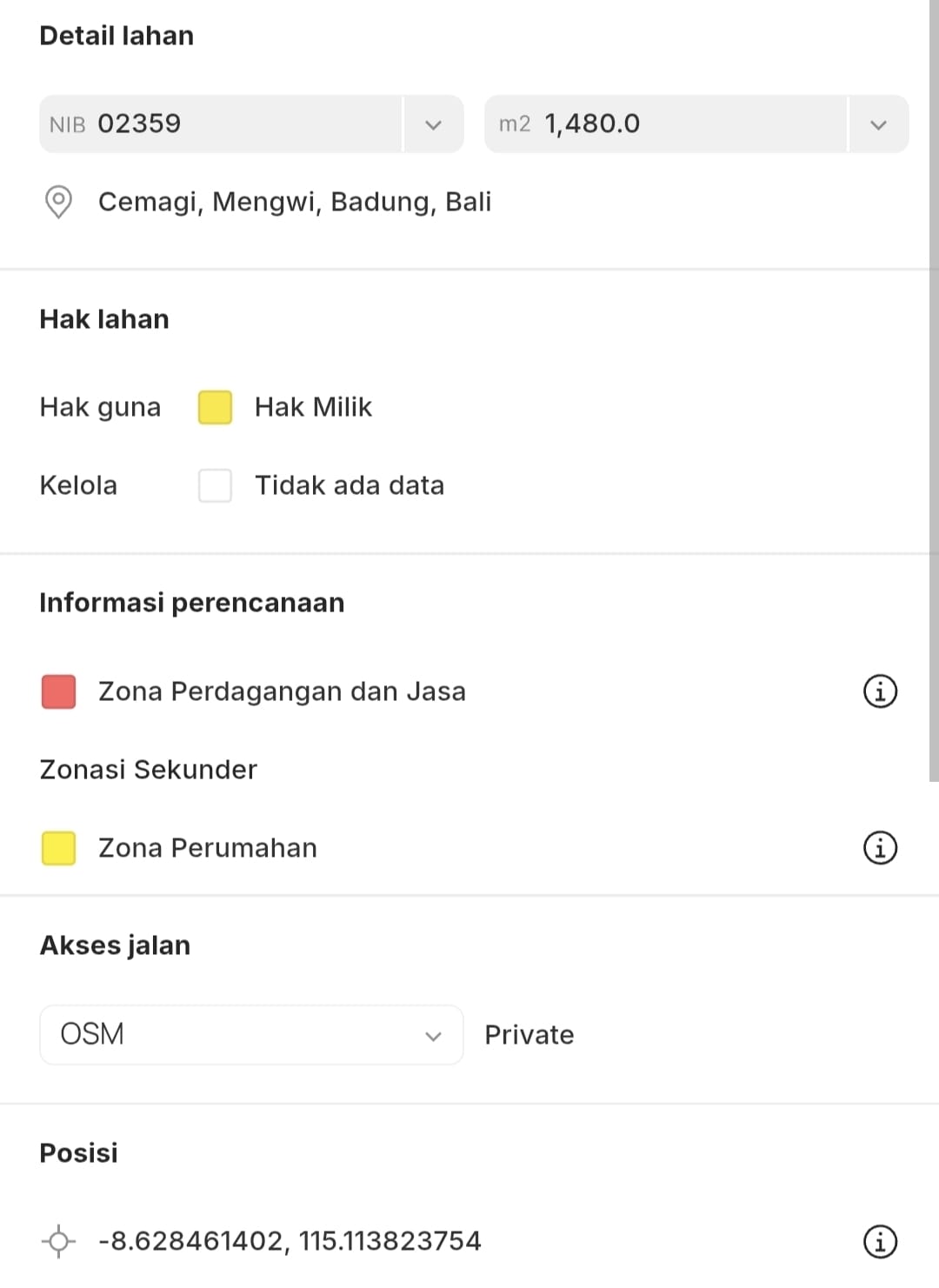Click the vertical scrollbar on the right edge
Image resolution: width=939 pixels, height=1288 pixels.
934,391
